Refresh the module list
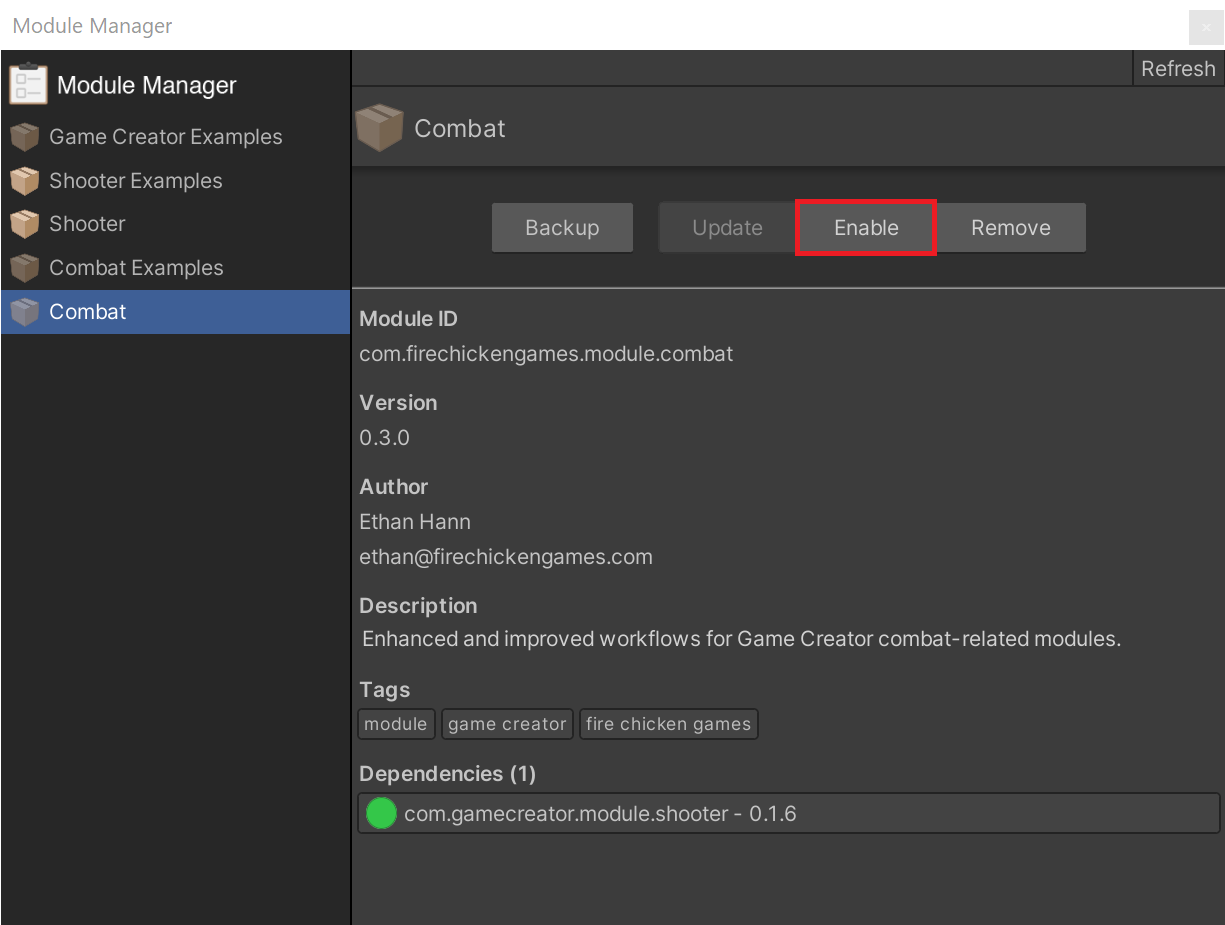This screenshot has width=1225, height=925. (1178, 69)
